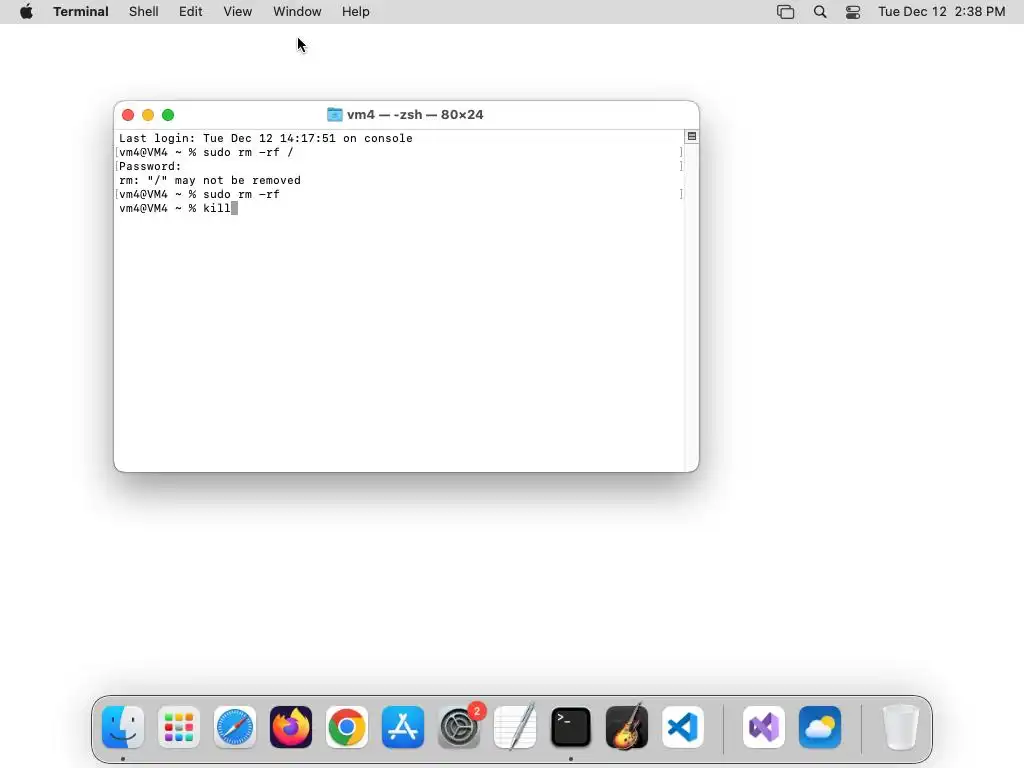This screenshot has height=768, width=1024.
Task: Click the date and time clock
Action: point(941,12)
